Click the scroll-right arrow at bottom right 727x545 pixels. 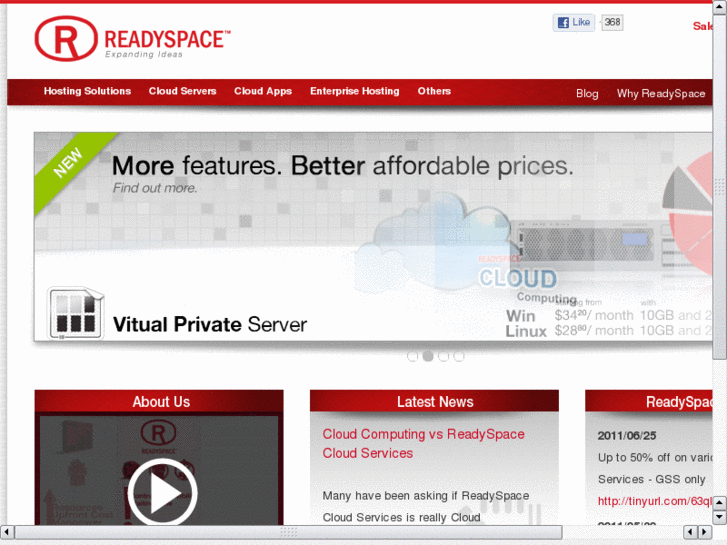pos(705,532)
